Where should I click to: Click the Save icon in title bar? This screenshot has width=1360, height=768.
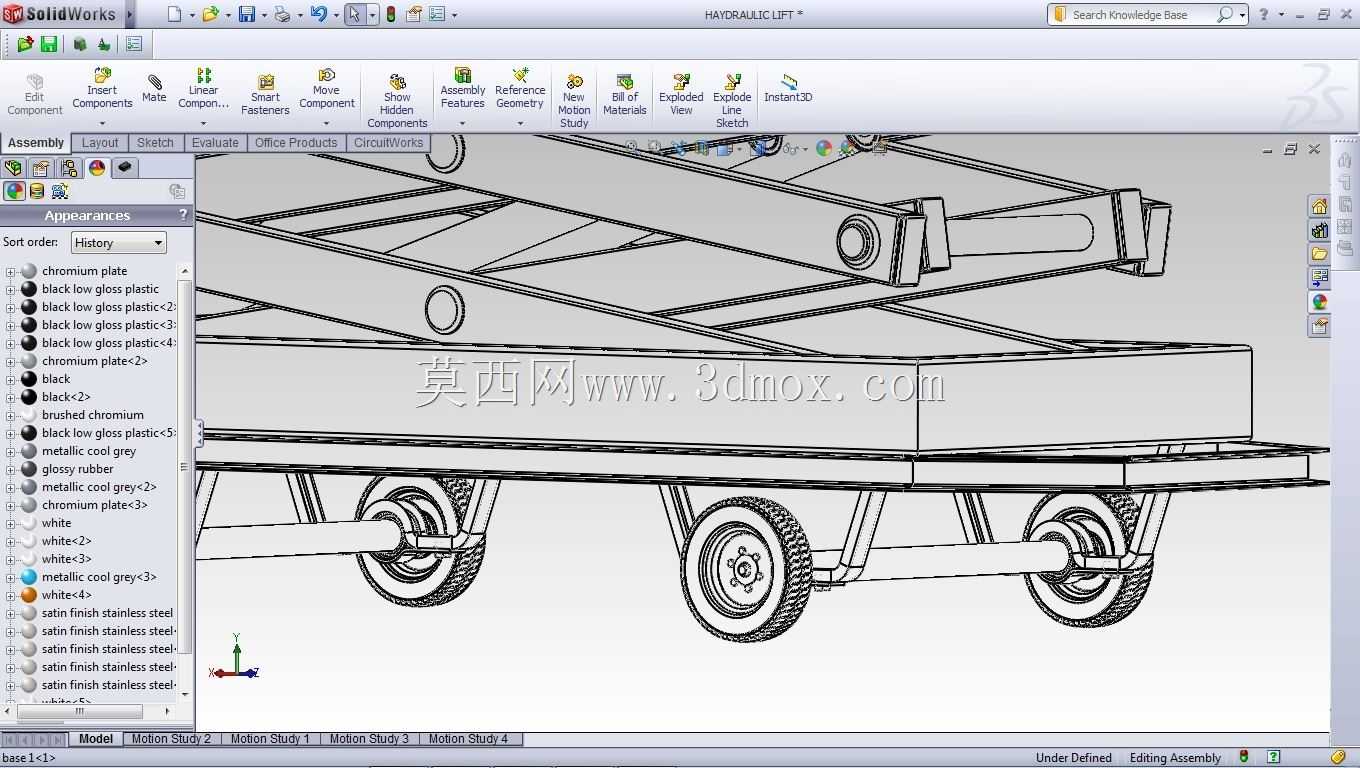tap(246, 14)
